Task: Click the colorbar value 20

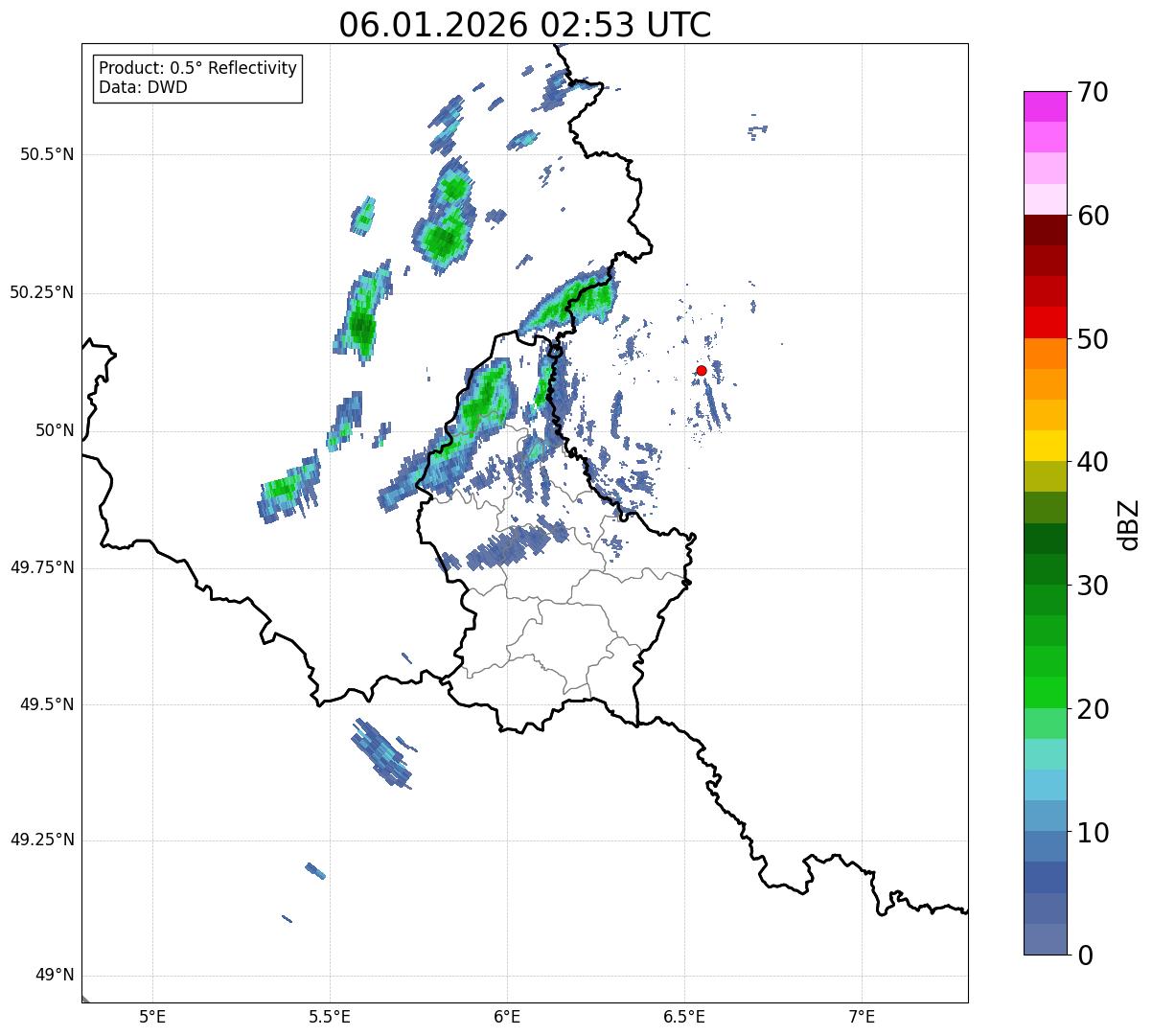Action: click(x=1093, y=709)
